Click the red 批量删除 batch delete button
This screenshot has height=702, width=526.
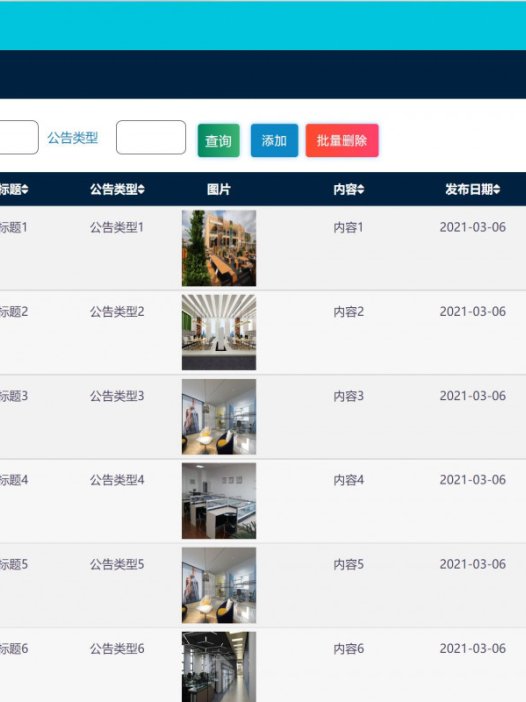[x=342, y=141]
